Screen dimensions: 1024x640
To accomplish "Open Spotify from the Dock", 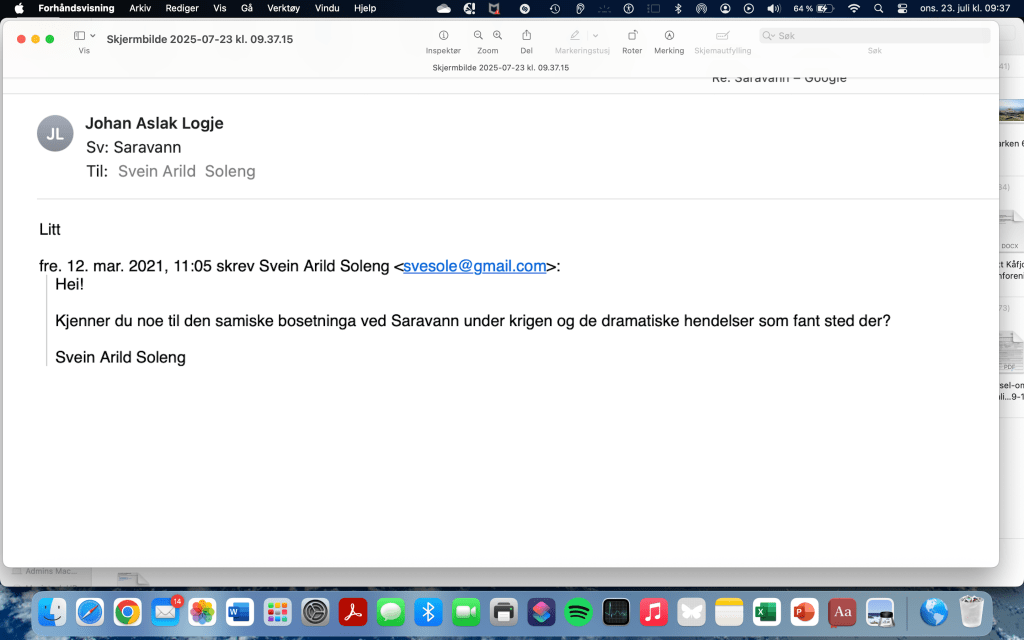I will tap(578, 611).
